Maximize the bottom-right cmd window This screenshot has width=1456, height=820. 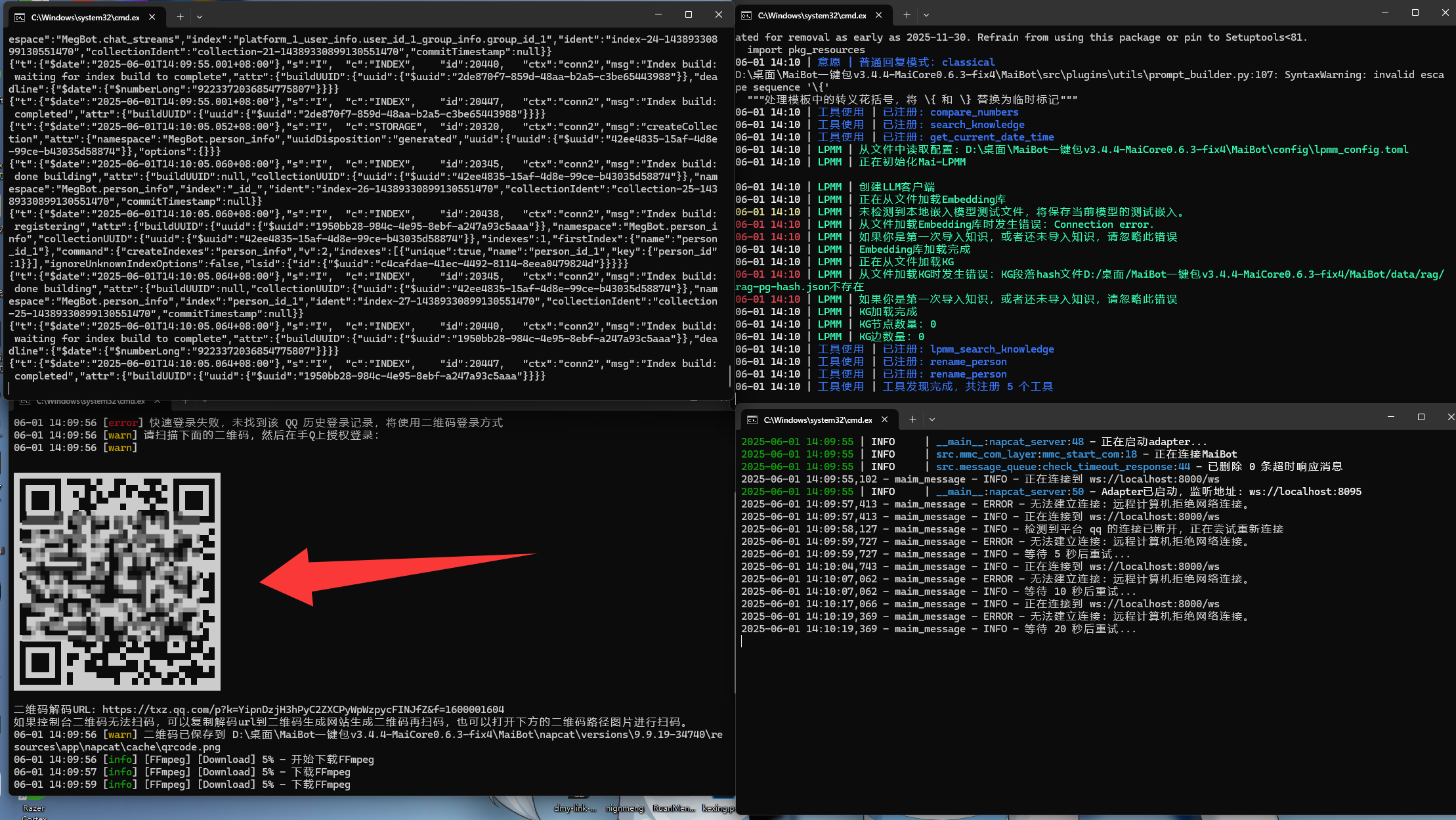(1421, 417)
